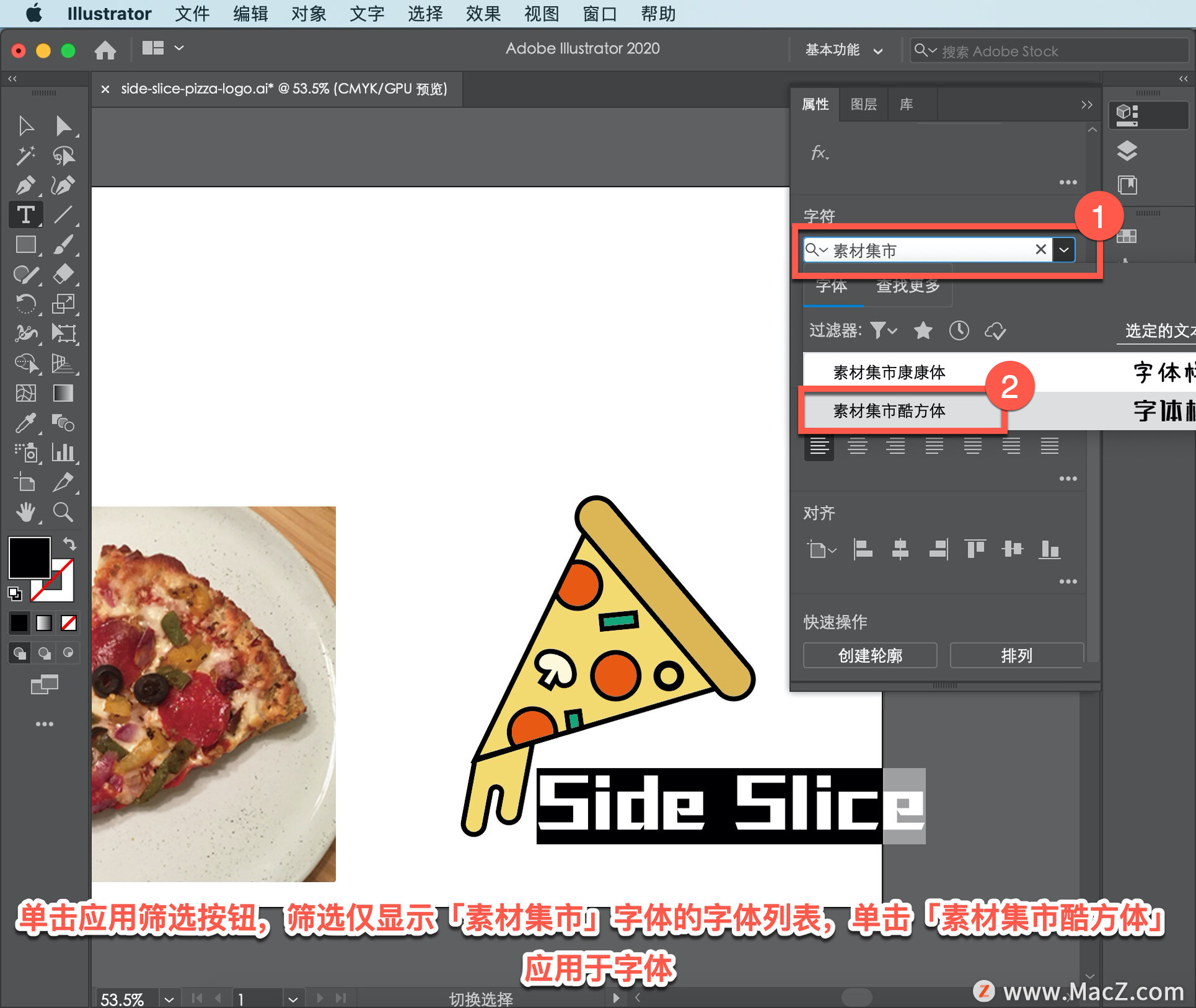Open font classification filter dropdown

(x=883, y=330)
